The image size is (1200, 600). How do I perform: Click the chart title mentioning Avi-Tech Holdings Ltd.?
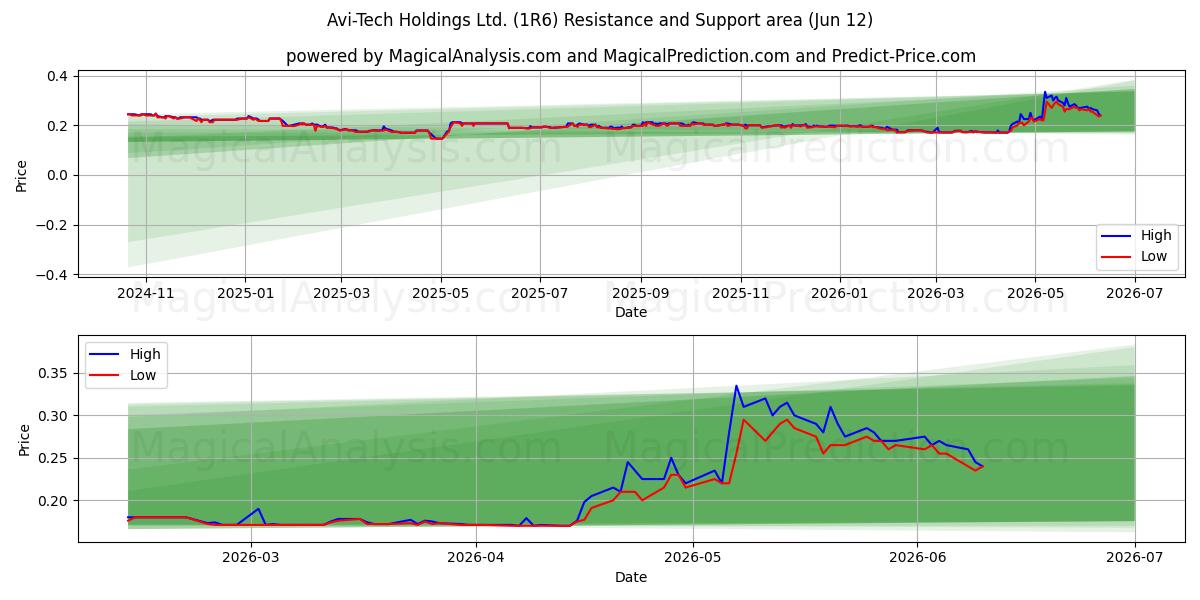coord(600,20)
